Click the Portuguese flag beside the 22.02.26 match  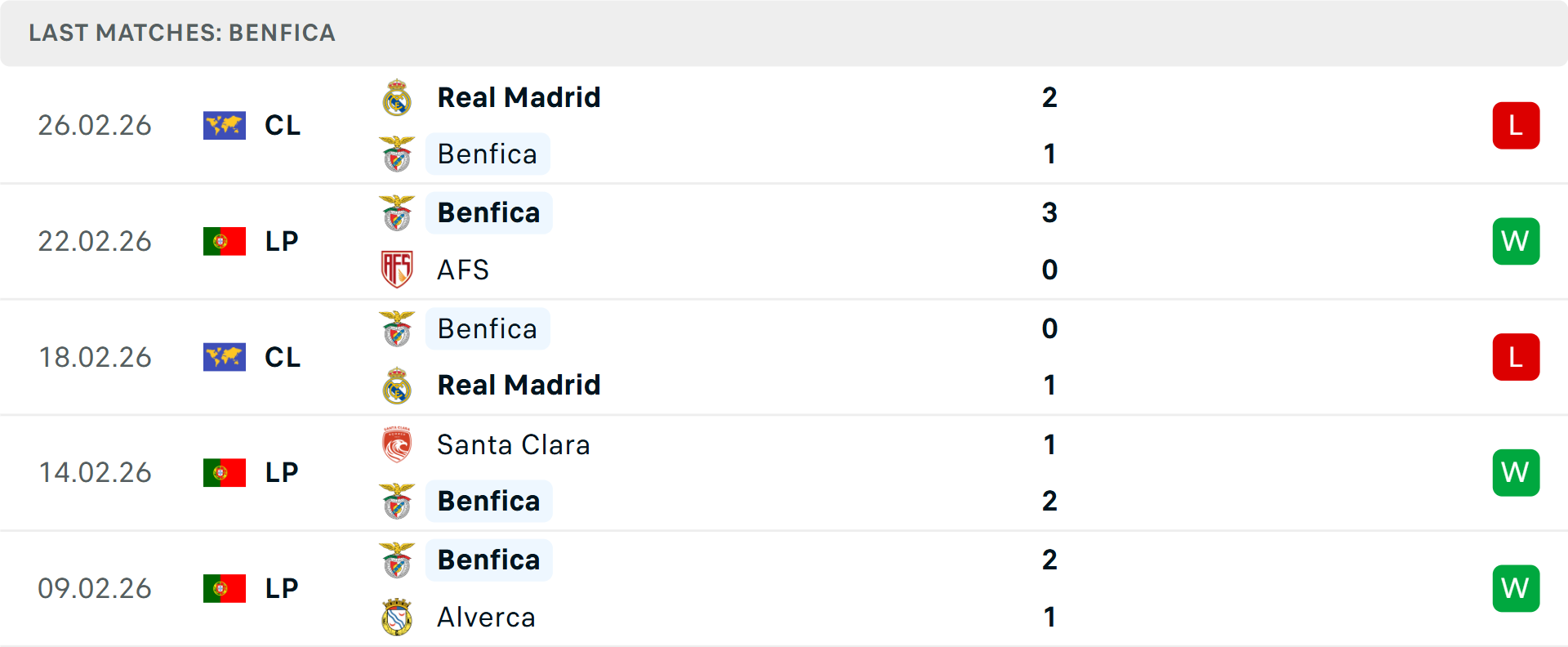tap(225, 241)
